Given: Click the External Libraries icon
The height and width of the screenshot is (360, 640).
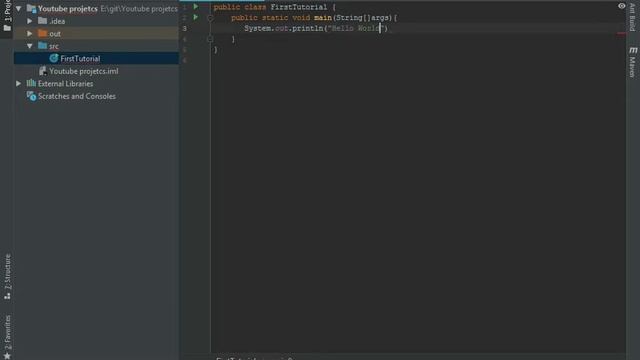Looking at the screenshot, I should coord(31,83).
